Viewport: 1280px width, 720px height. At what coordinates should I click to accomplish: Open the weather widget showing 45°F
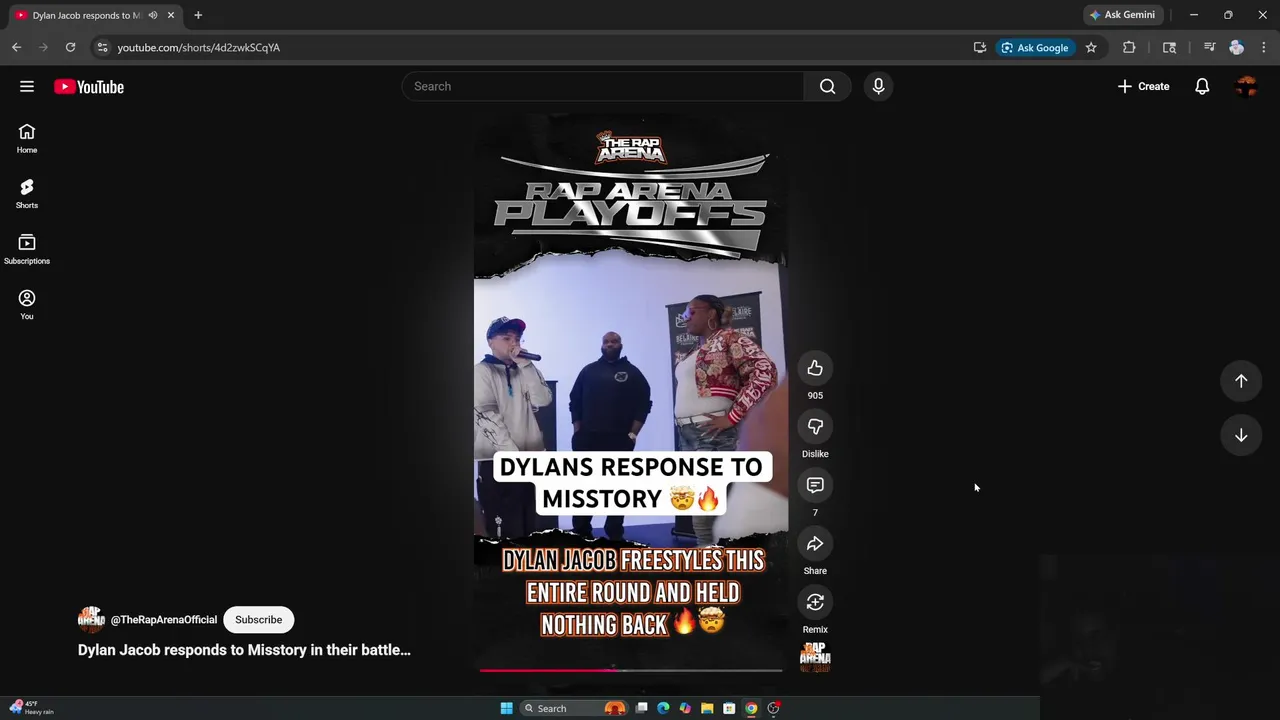tap(31, 707)
